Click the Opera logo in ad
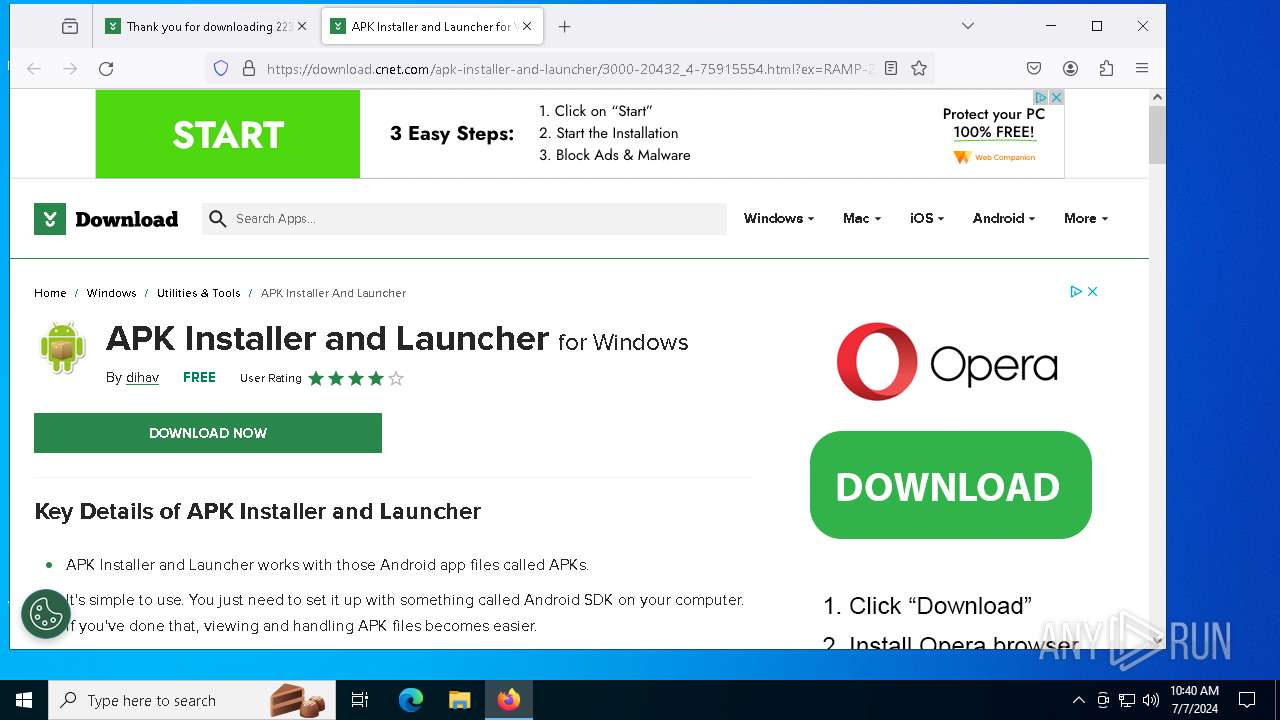The image size is (1280, 720). point(947,361)
